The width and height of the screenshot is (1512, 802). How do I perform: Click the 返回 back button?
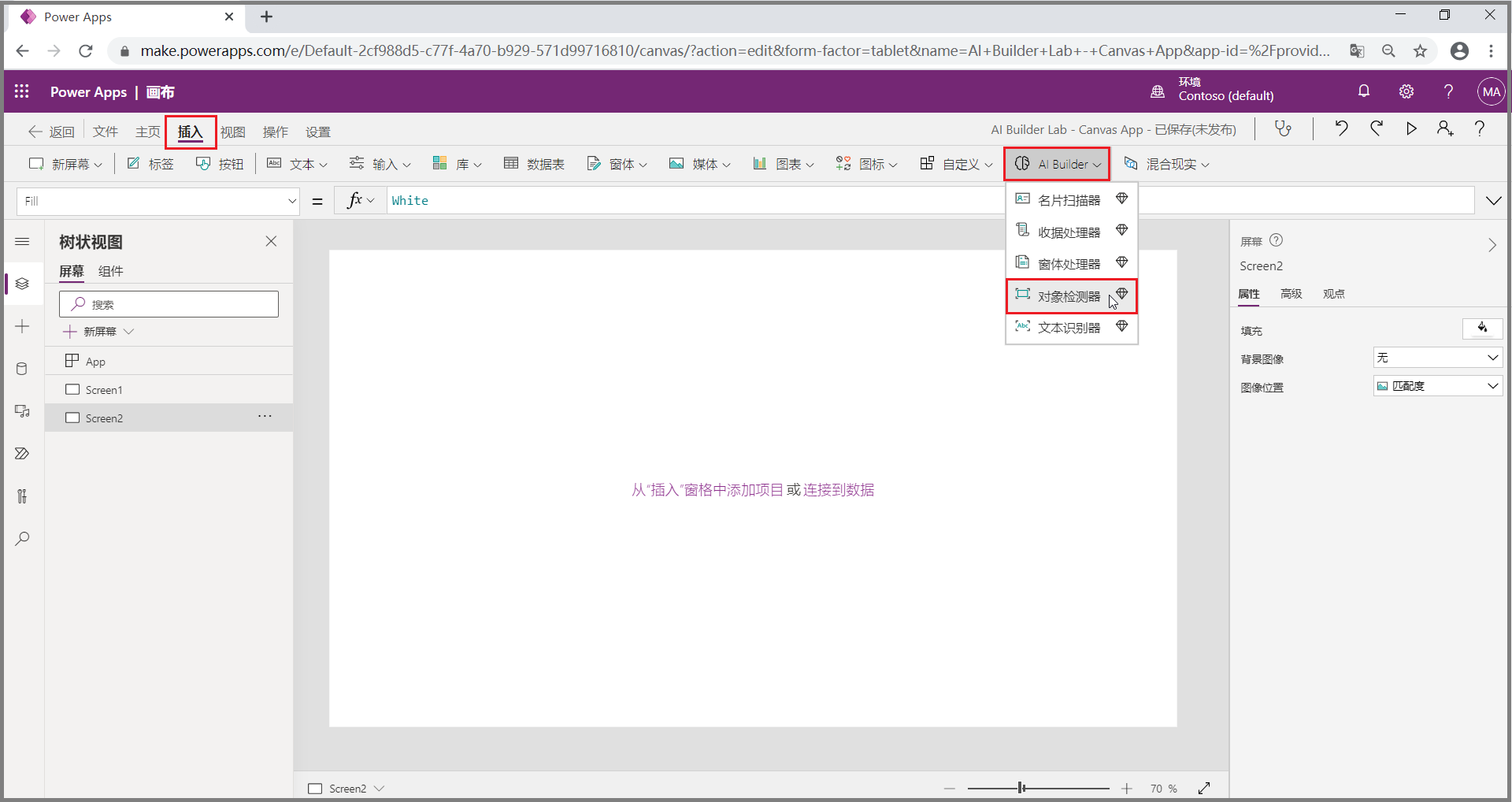pos(52,132)
